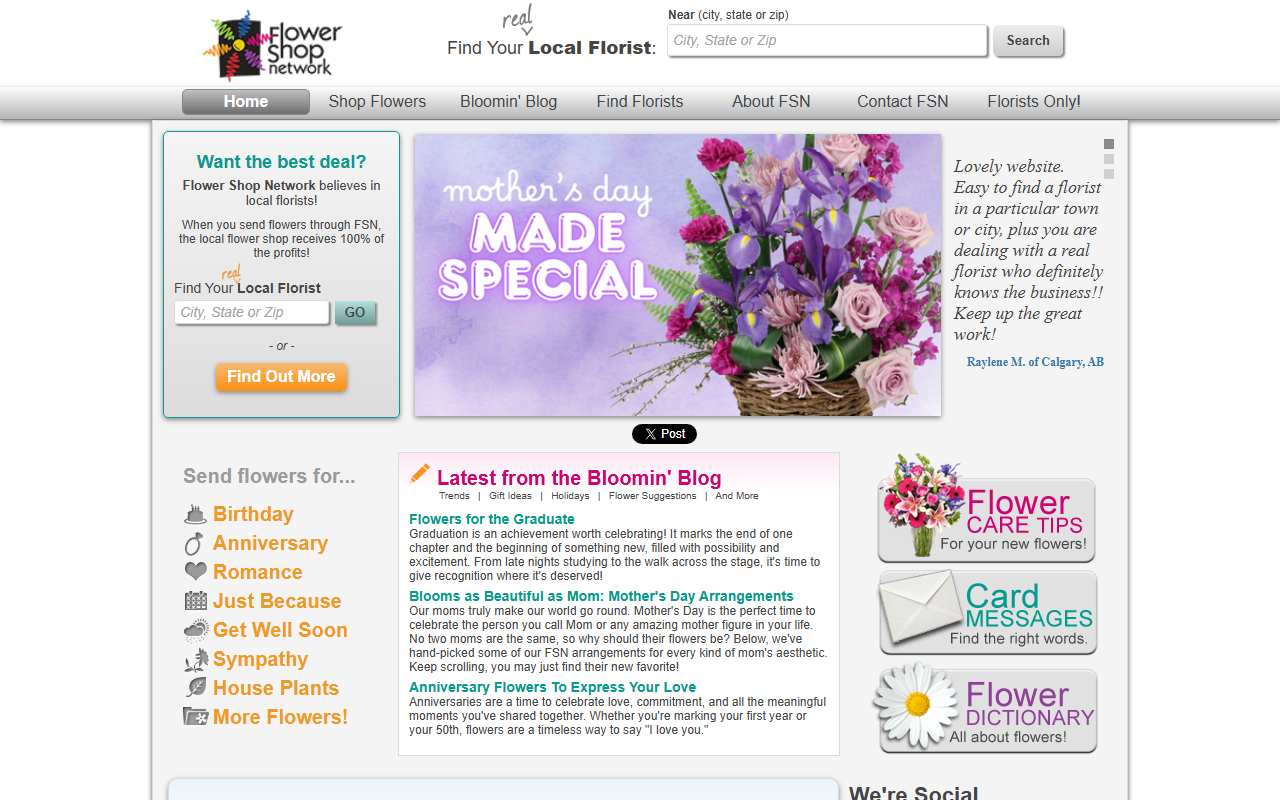Read Anniversary Flowers To Express Your Love

tap(552, 687)
